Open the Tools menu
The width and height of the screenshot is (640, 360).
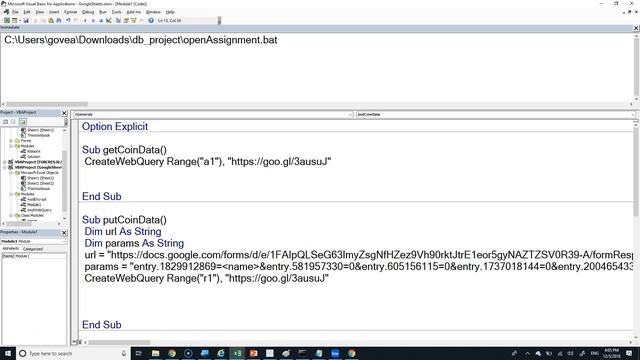pyautogui.click(x=116, y=12)
